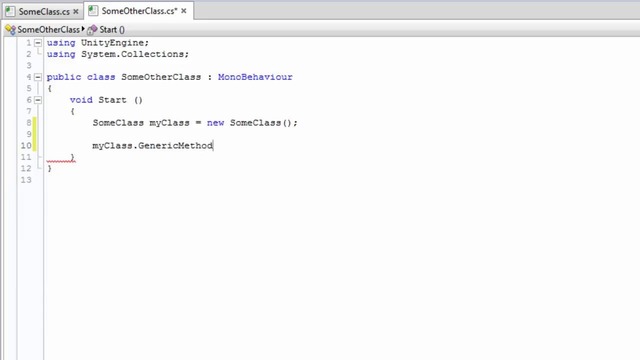Click the method icon beside Start ()

click(x=92, y=29)
